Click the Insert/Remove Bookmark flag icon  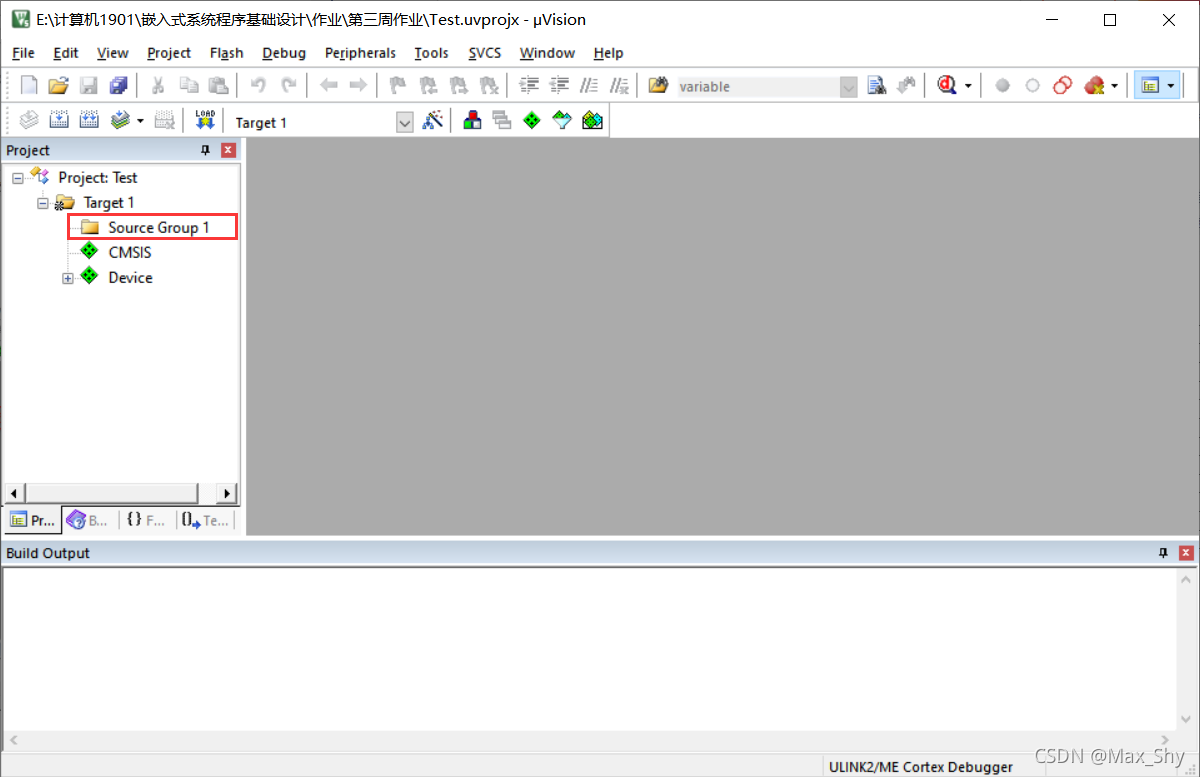tap(397, 86)
